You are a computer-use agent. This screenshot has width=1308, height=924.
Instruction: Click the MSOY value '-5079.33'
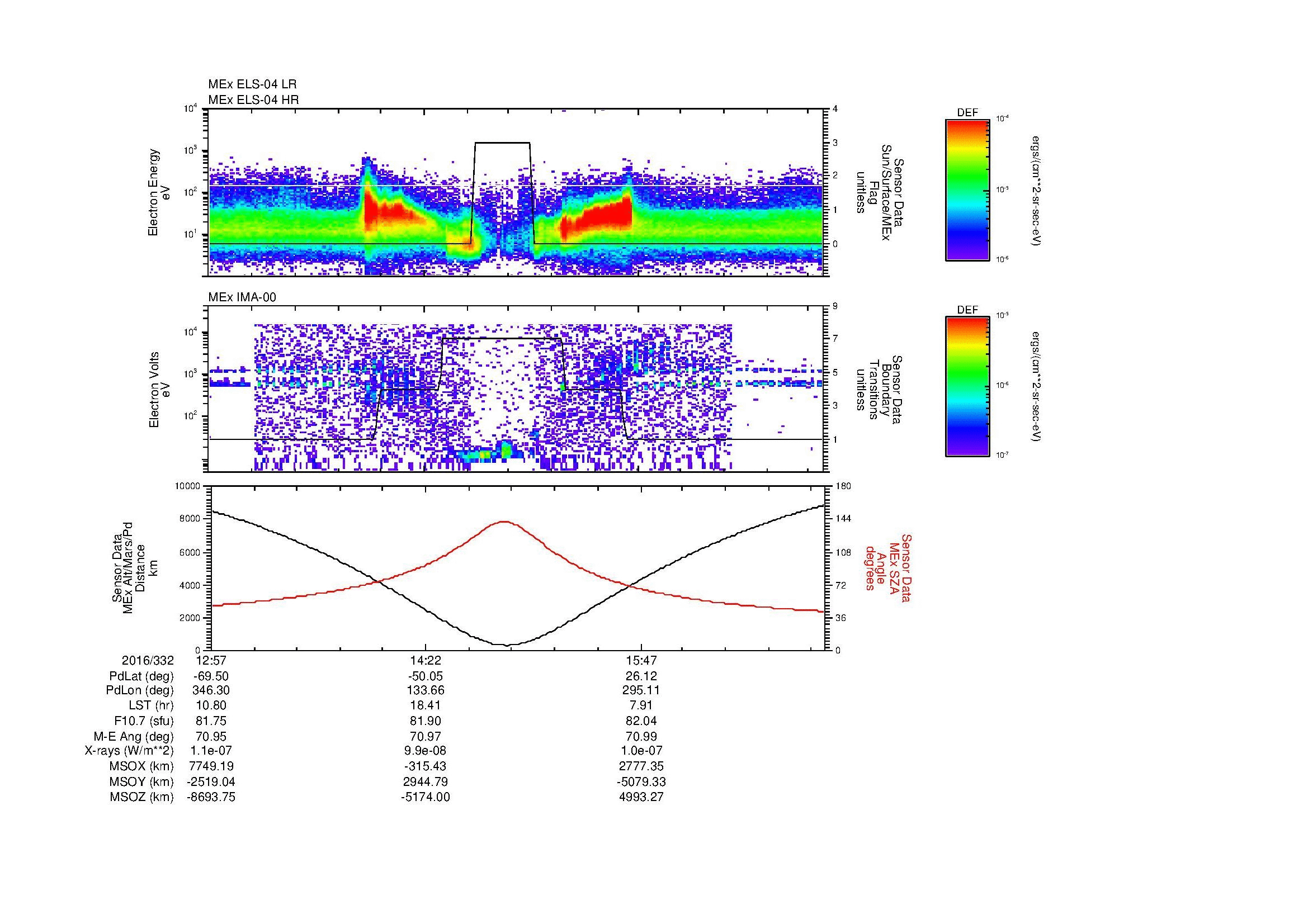(x=641, y=781)
